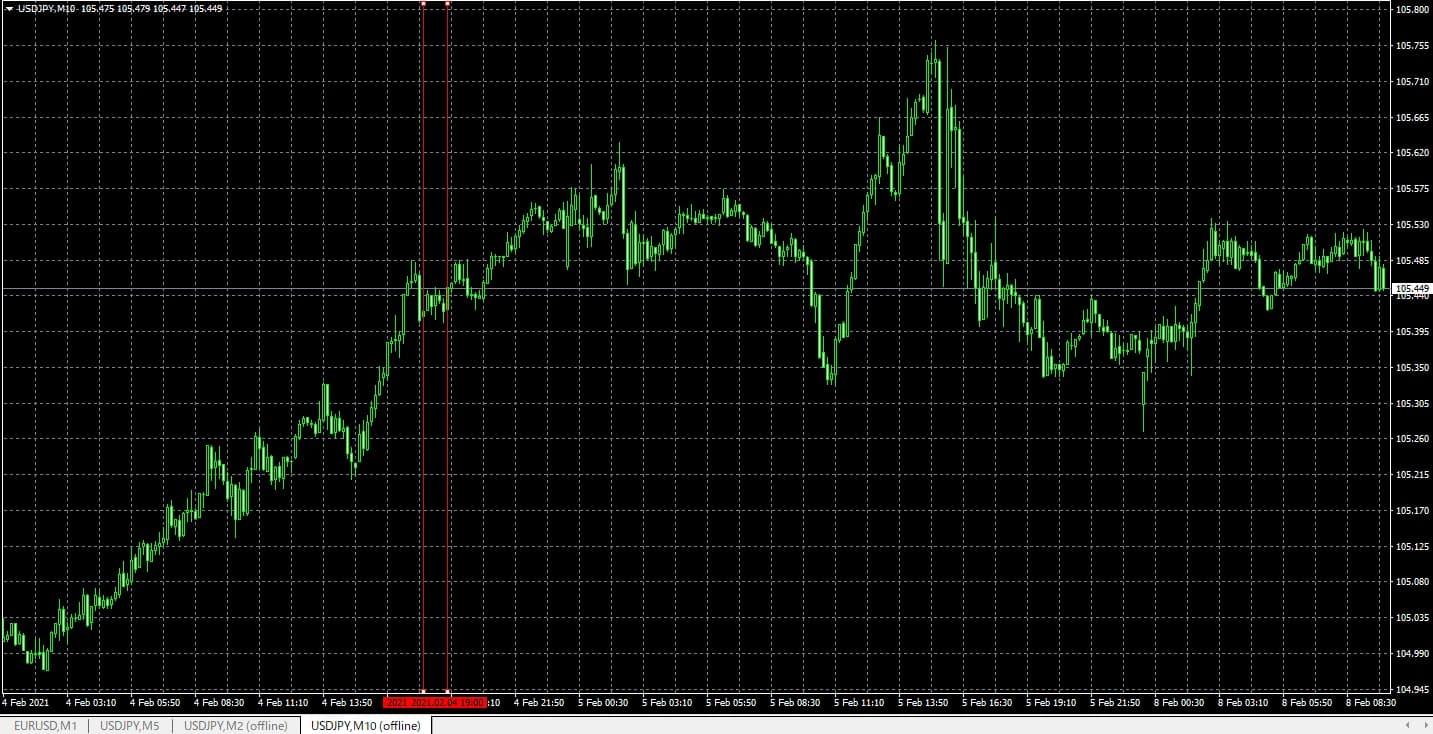Click top-right handle of red rectangle

point(447,3)
